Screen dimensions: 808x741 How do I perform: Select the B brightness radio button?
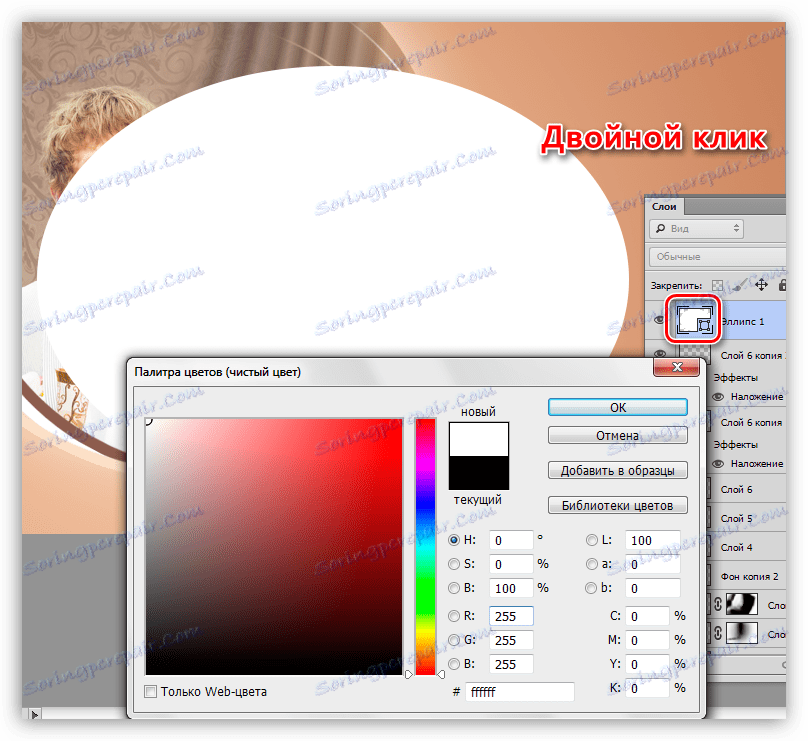coord(453,588)
